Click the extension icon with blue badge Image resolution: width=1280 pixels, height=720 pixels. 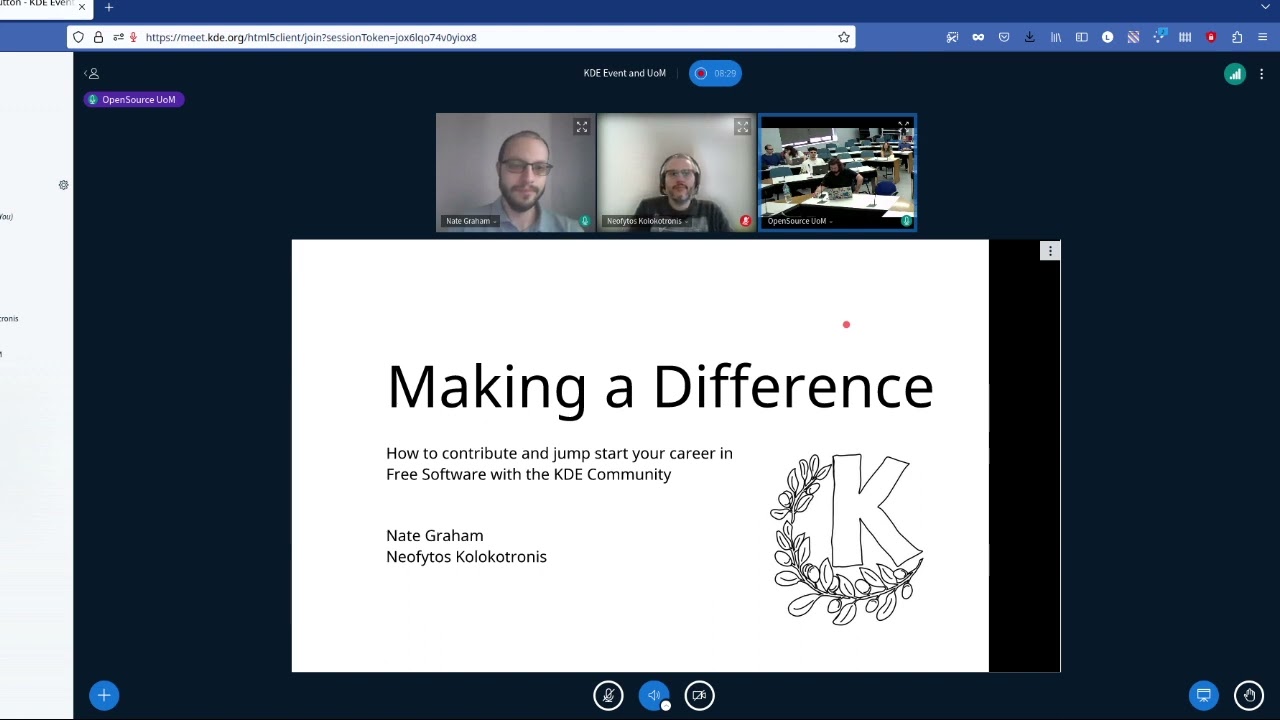[x=1159, y=37]
